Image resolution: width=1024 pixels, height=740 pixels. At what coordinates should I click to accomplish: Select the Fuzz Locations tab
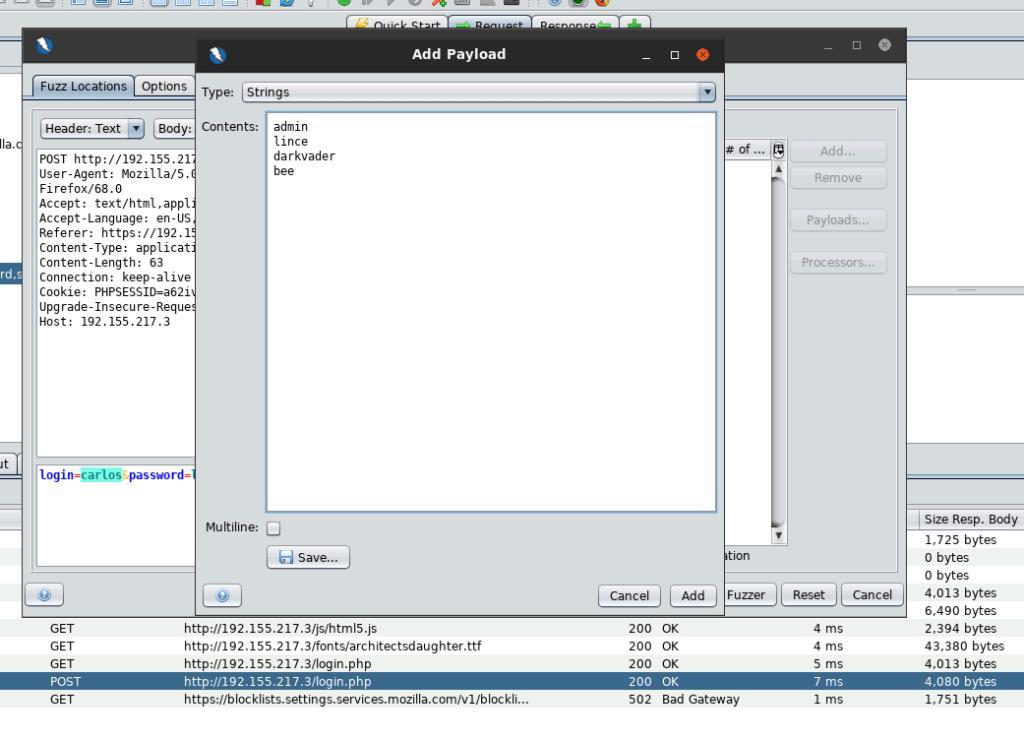(83, 87)
